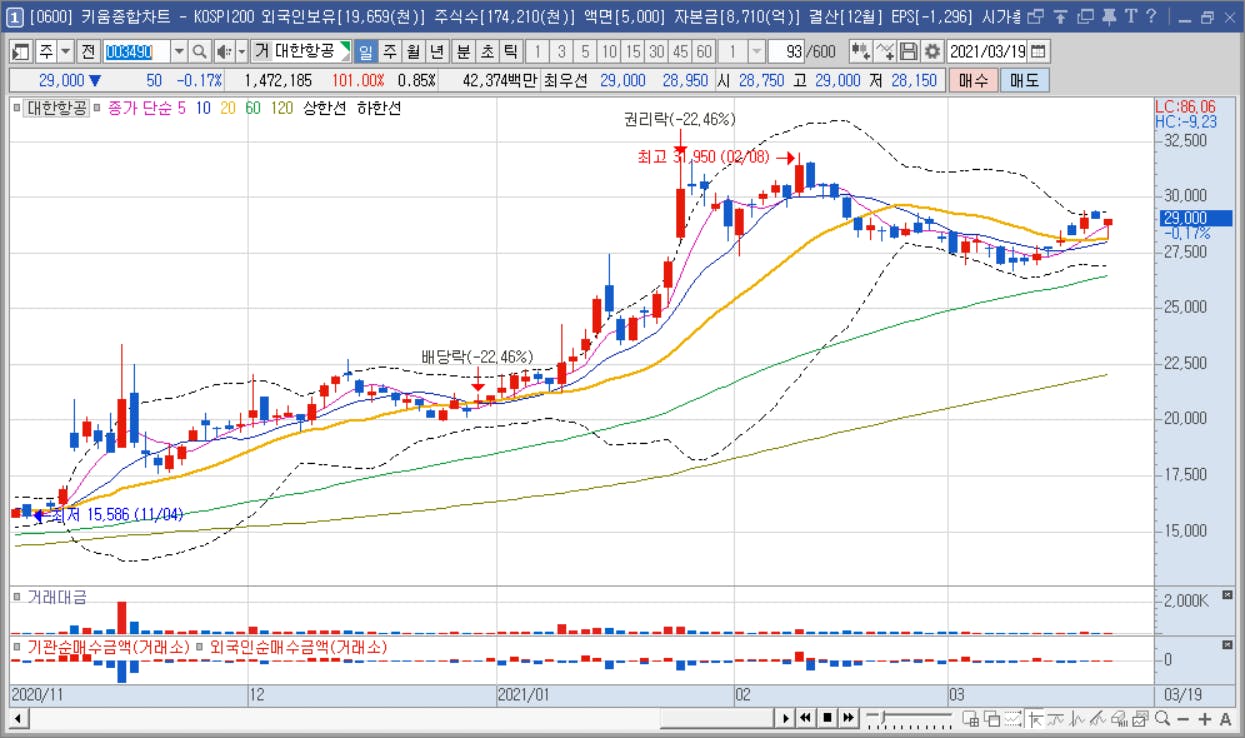The height and width of the screenshot is (738, 1245).
Task: Open chart settings gear icon
Action: point(933,51)
